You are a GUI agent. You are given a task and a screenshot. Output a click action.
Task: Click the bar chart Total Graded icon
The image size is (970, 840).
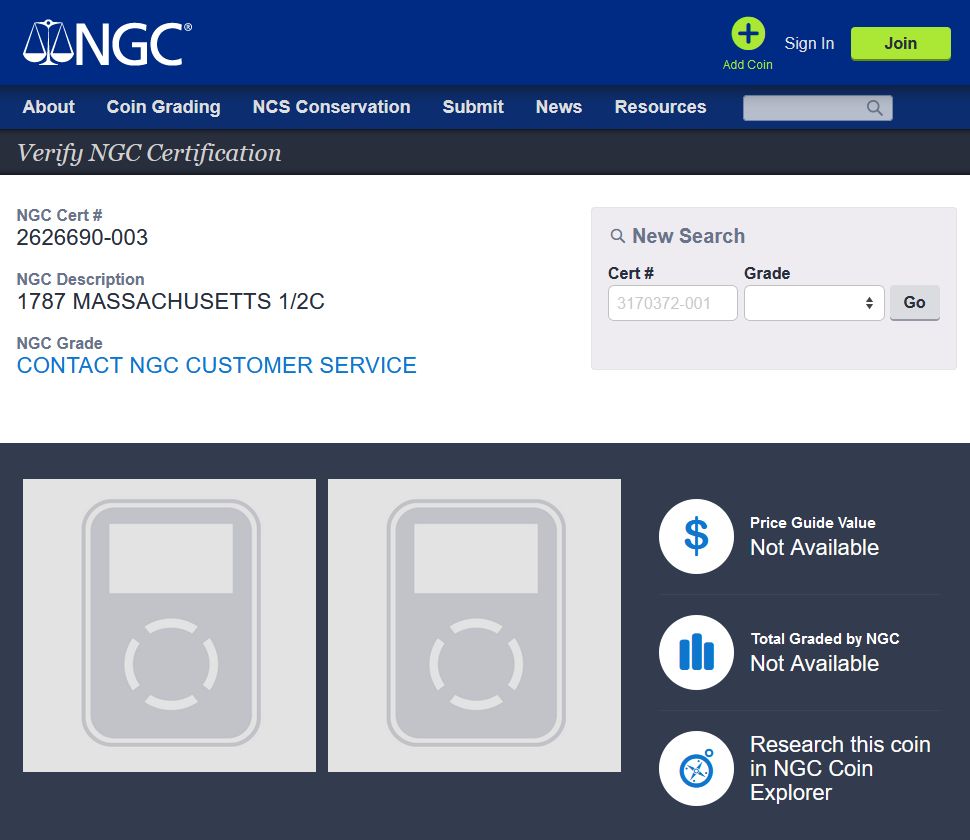pyautogui.click(x=696, y=652)
